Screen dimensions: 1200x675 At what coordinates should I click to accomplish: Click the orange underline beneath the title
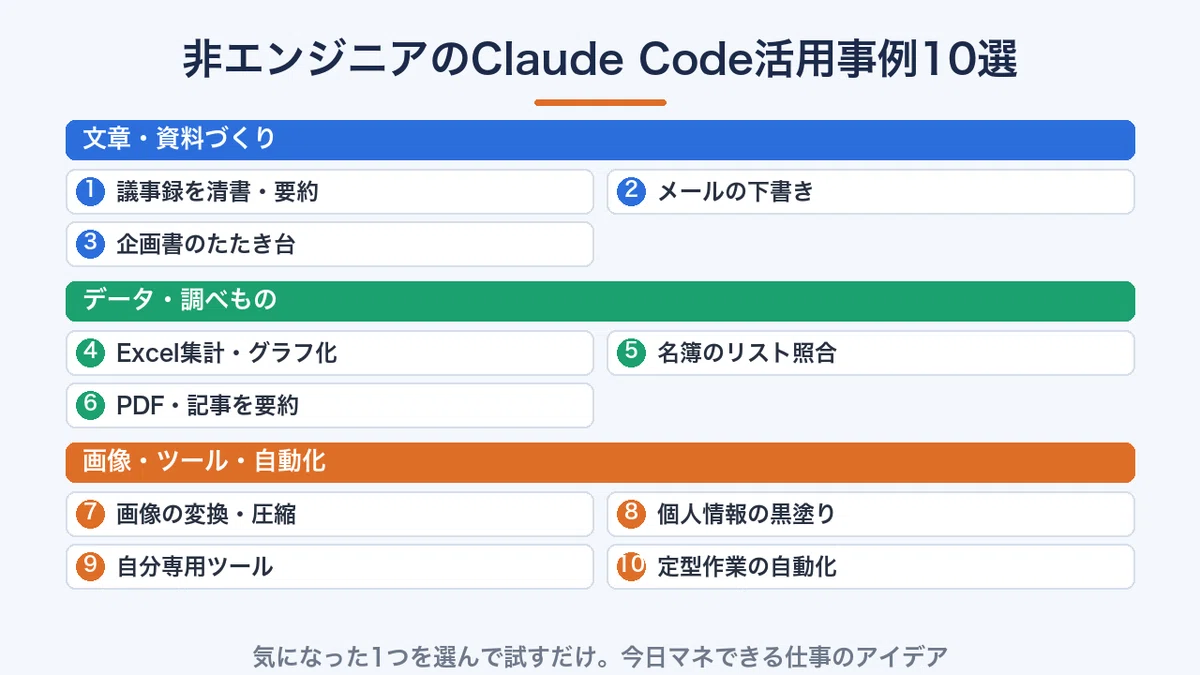pos(600,102)
